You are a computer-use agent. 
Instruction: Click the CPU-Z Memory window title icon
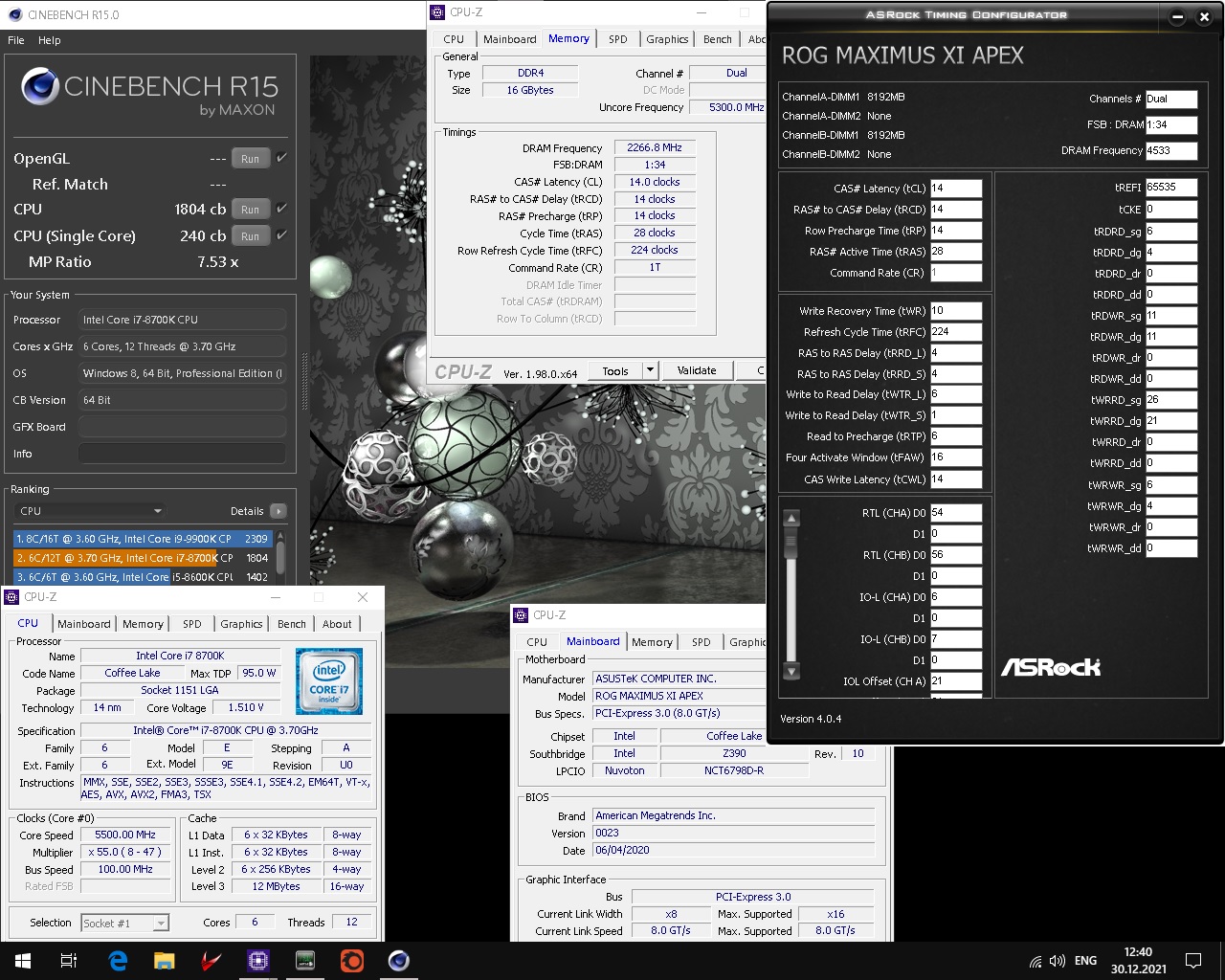[437, 11]
